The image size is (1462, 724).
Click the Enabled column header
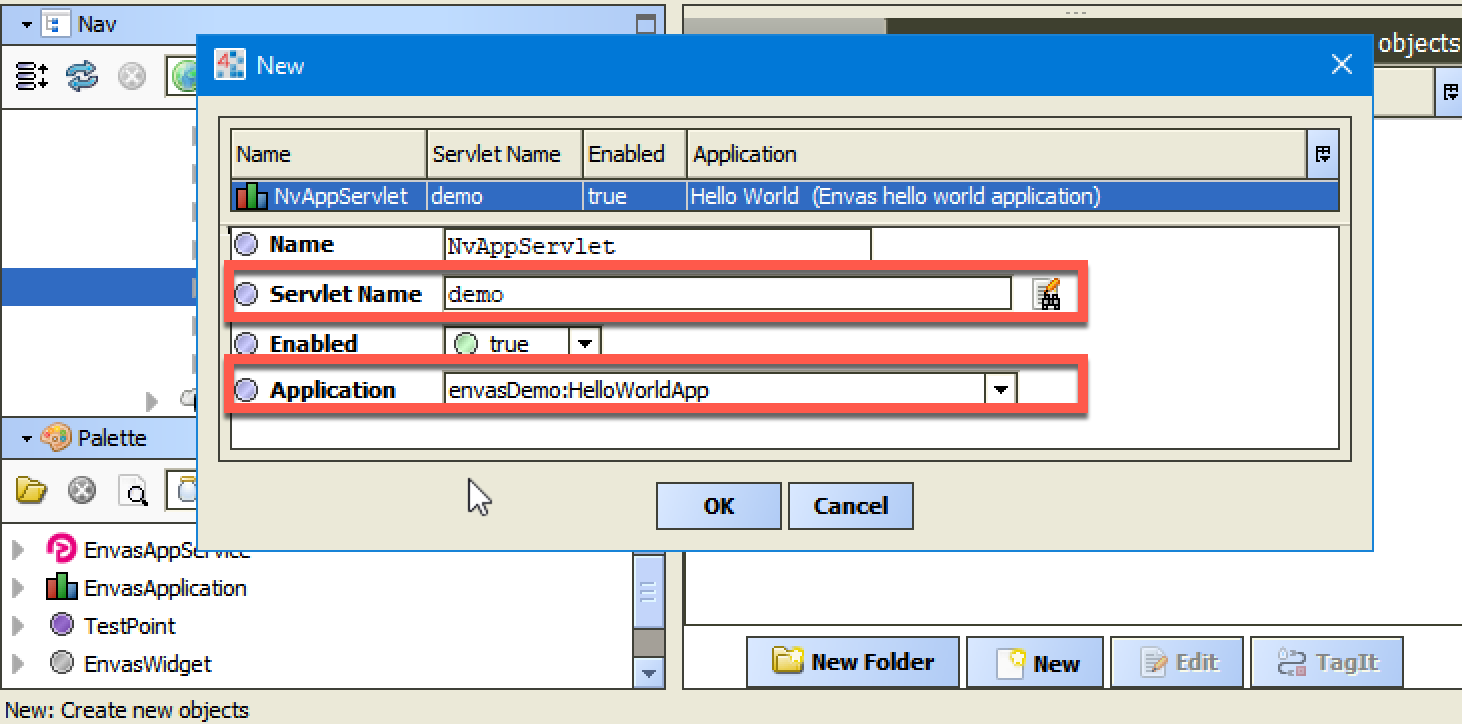point(635,154)
